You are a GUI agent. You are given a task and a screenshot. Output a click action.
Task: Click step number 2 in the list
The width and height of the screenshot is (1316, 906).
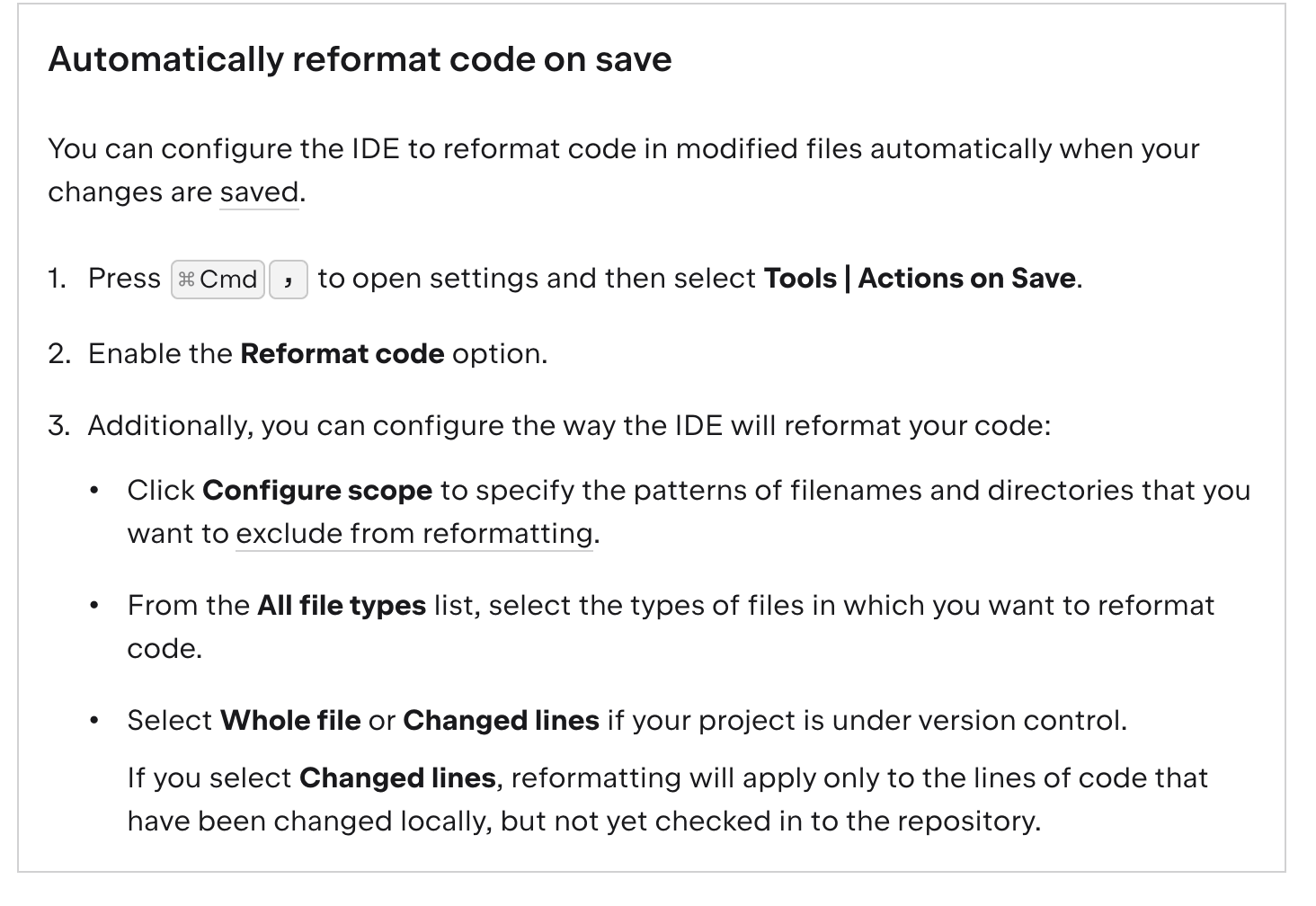tap(59, 354)
